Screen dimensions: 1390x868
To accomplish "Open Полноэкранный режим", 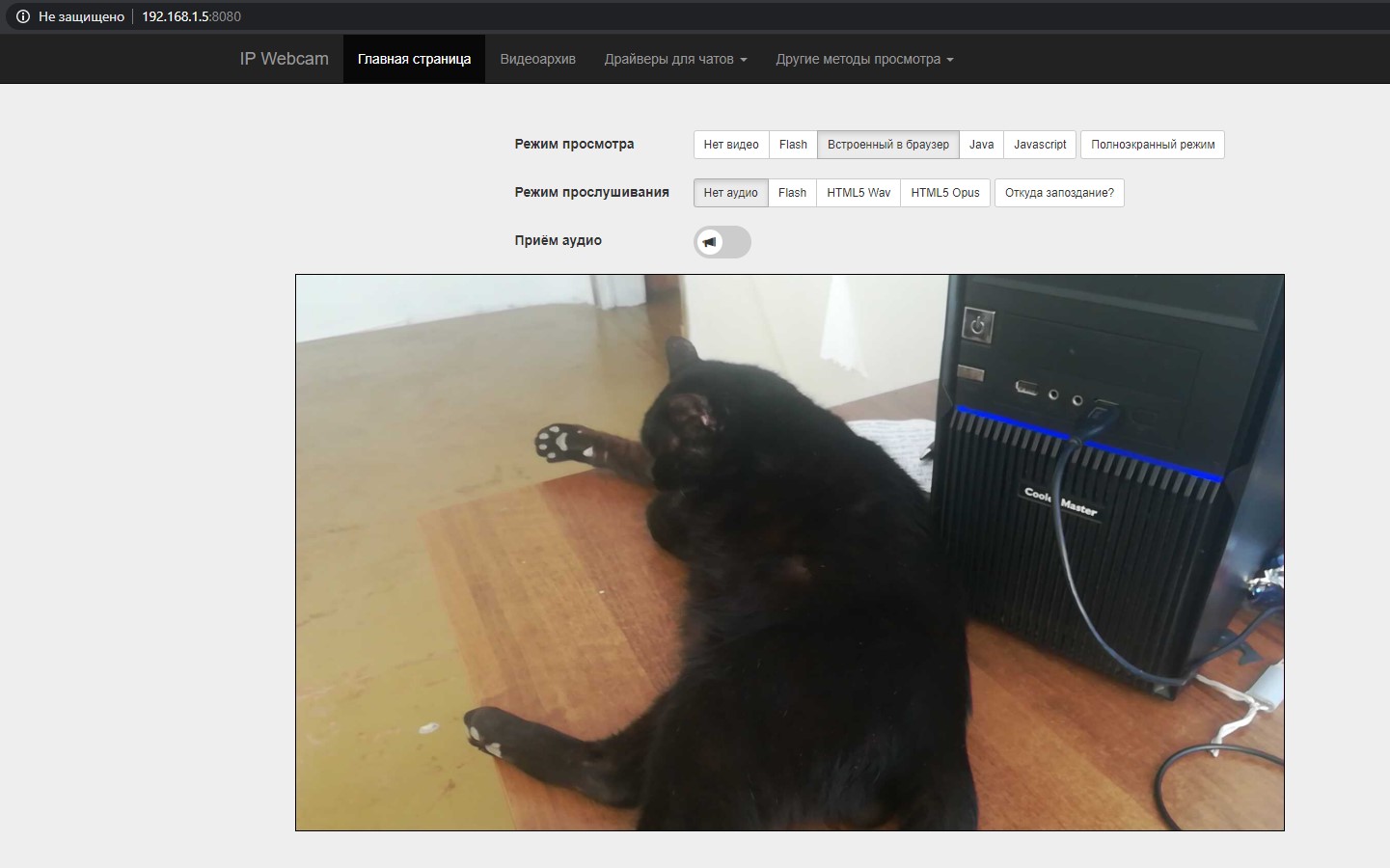I will (1153, 145).
